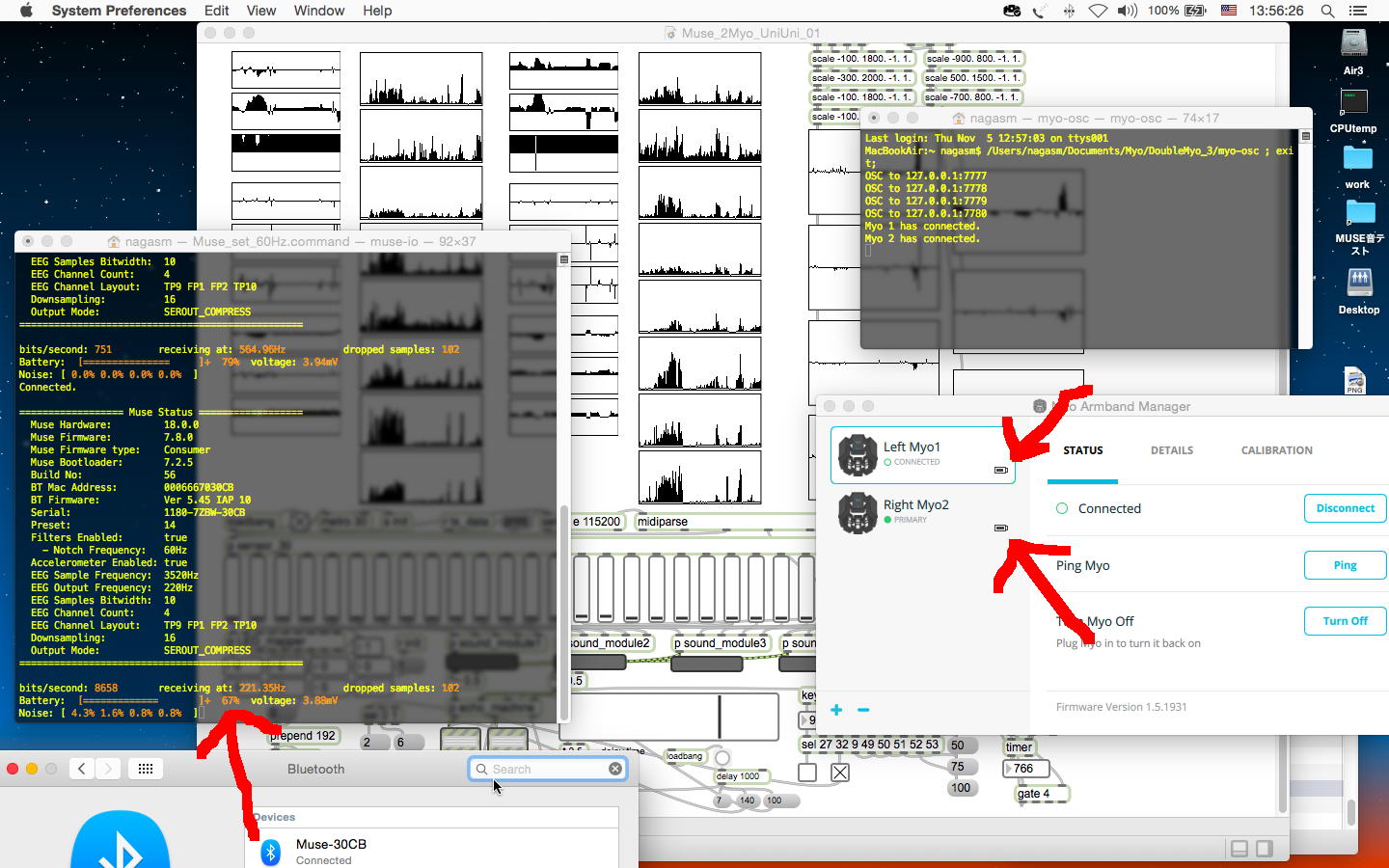Show all preferences with the grid icon
The width and height of the screenshot is (1389, 868).
146,769
